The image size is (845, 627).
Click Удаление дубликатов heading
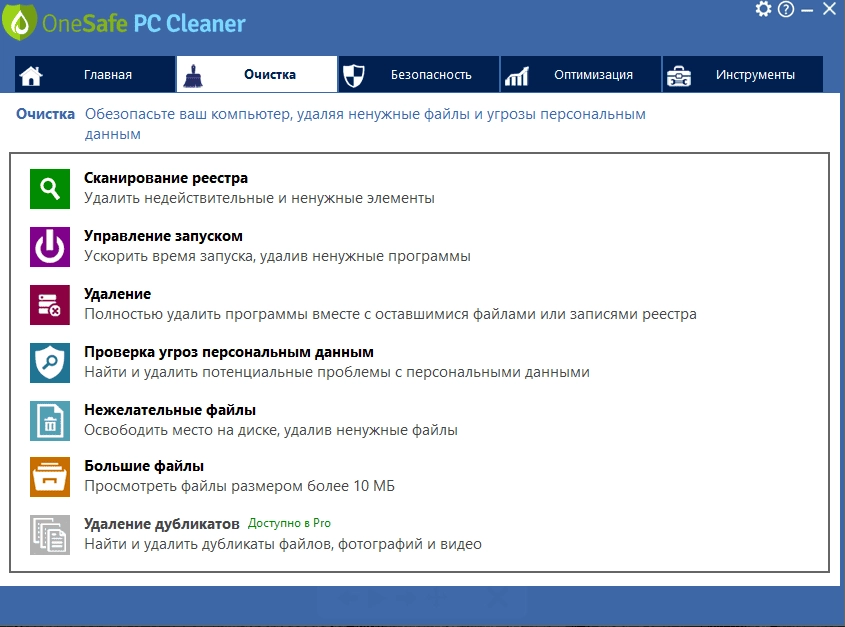click(x=162, y=524)
